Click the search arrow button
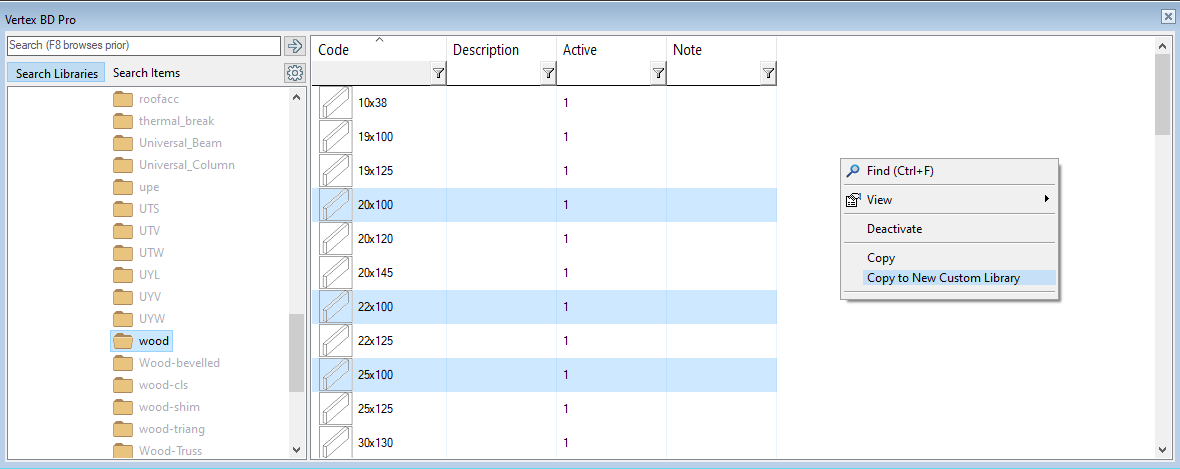The height and width of the screenshot is (469, 1180). (294, 46)
